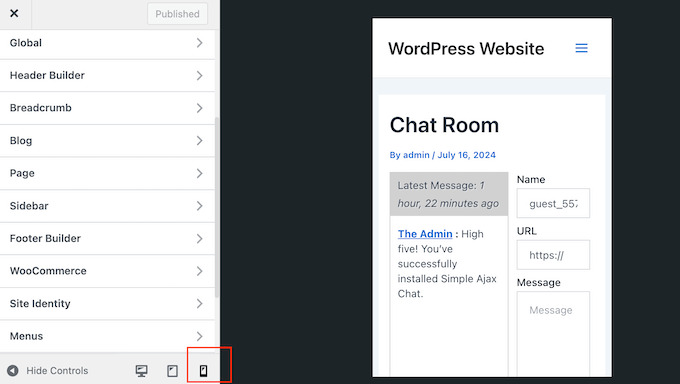
Task: Click the Published button
Action: tap(177, 14)
